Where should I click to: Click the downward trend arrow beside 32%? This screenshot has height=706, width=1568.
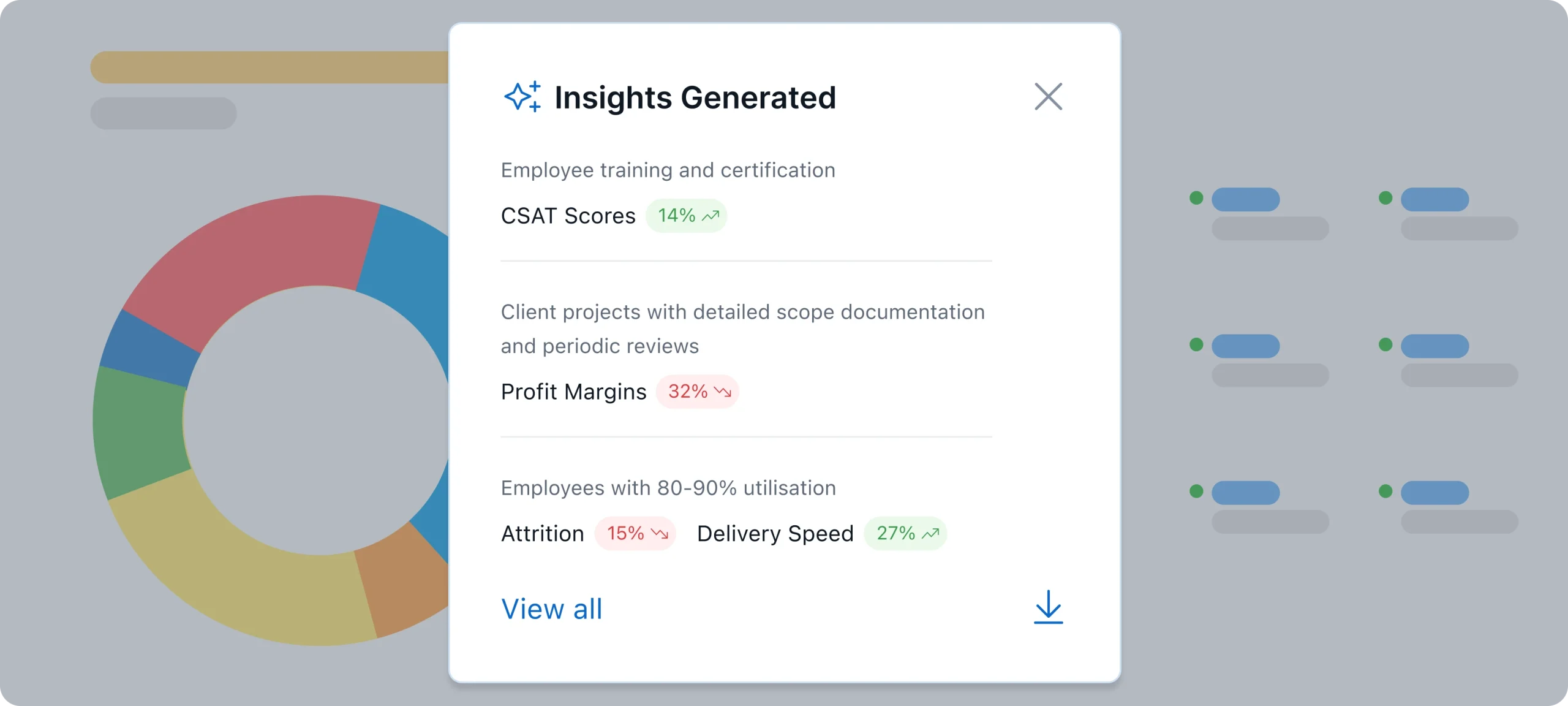point(723,392)
